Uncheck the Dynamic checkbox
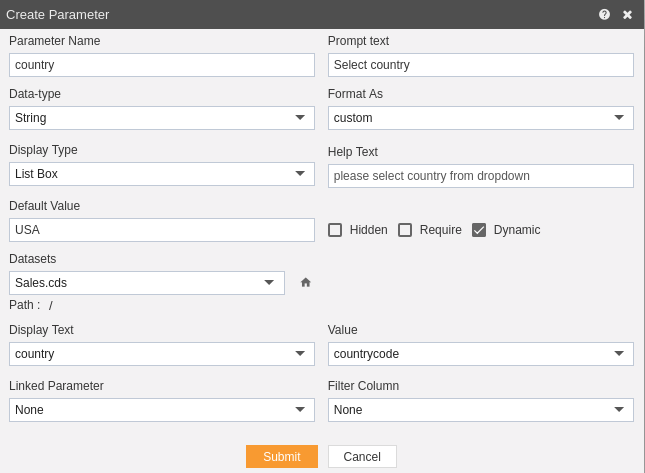The height and width of the screenshot is (473, 645). (x=479, y=230)
